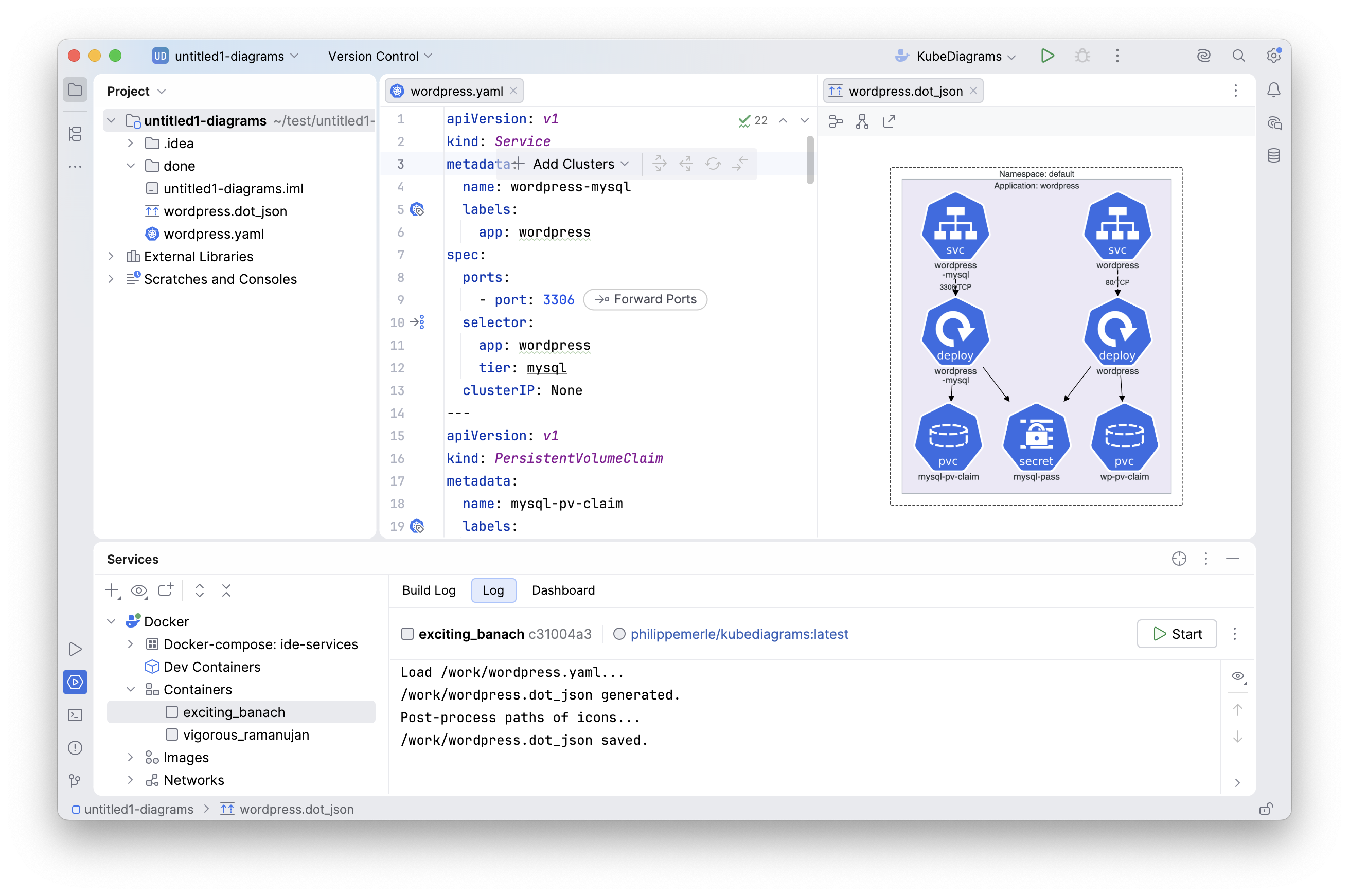The image size is (1349, 896).
Task: Check the exciting_banach box in the log header
Action: 407,634
